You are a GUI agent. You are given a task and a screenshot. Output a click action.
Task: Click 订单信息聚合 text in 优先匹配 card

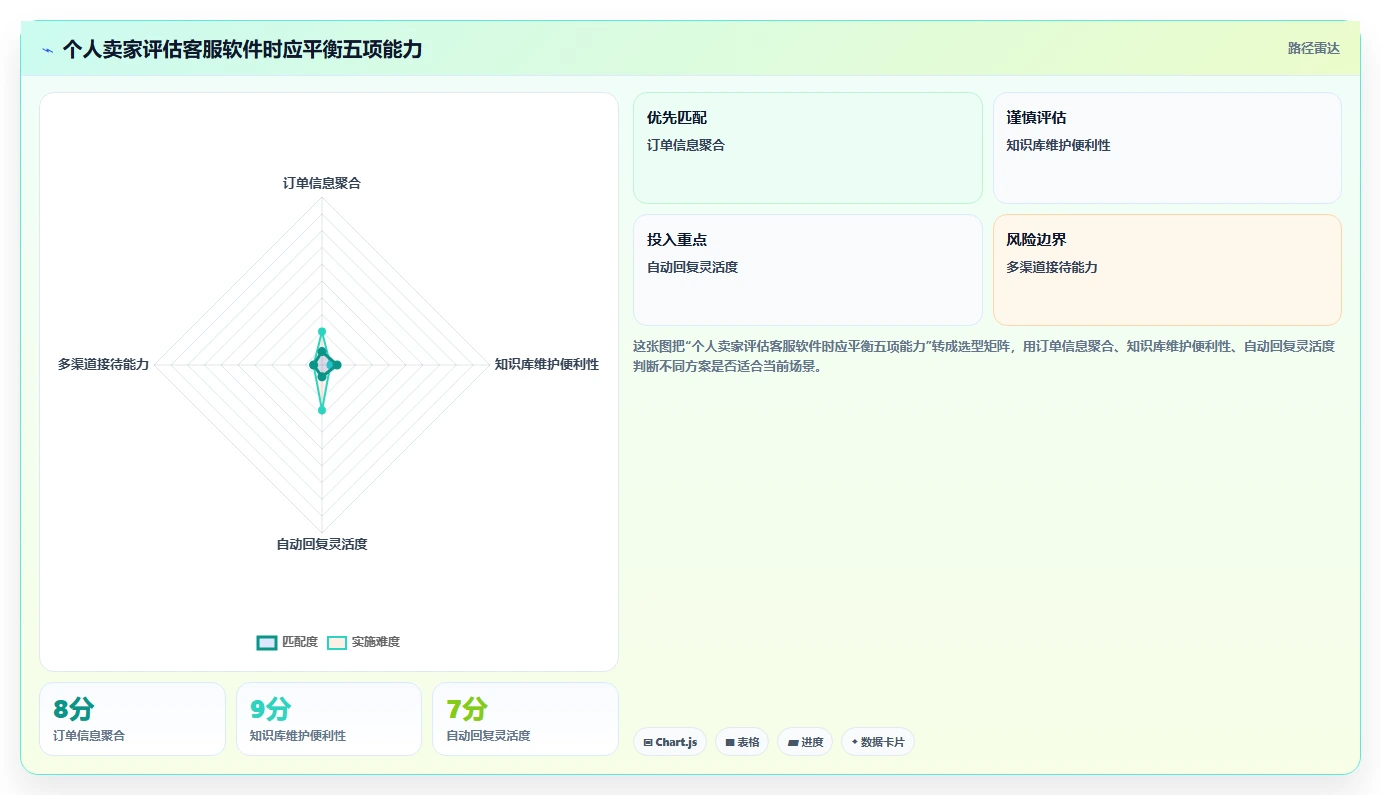tap(686, 145)
